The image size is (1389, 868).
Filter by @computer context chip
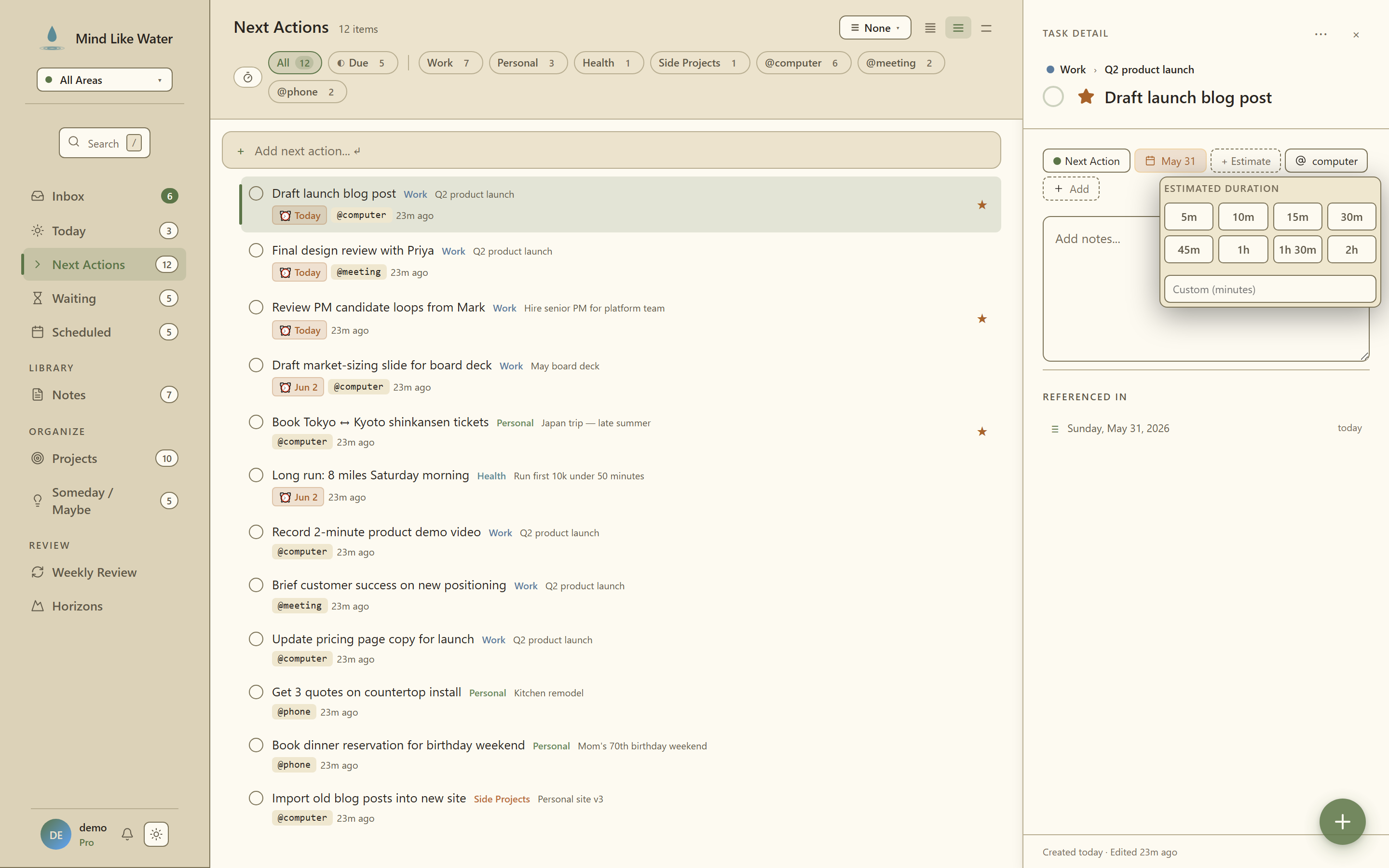[803, 63]
